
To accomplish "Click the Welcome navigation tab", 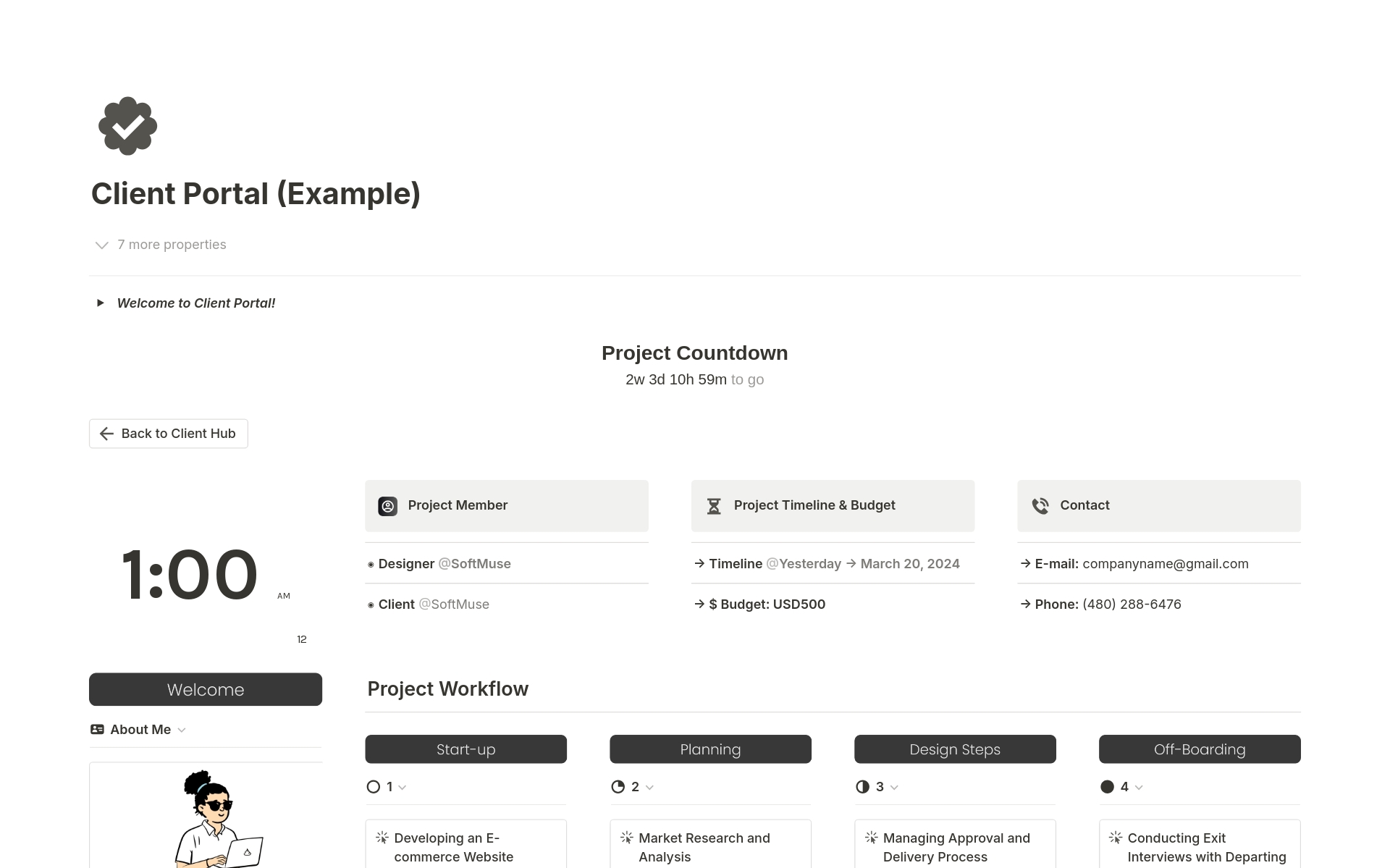I will pyautogui.click(x=205, y=690).
